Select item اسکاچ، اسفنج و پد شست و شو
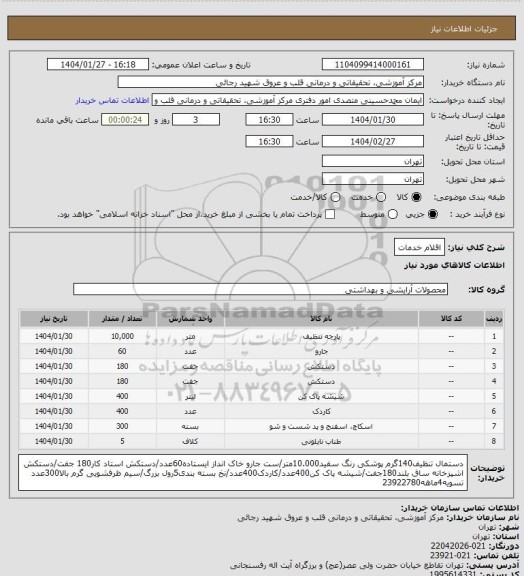Image resolution: width=524 pixels, height=576 pixels. (322, 426)
